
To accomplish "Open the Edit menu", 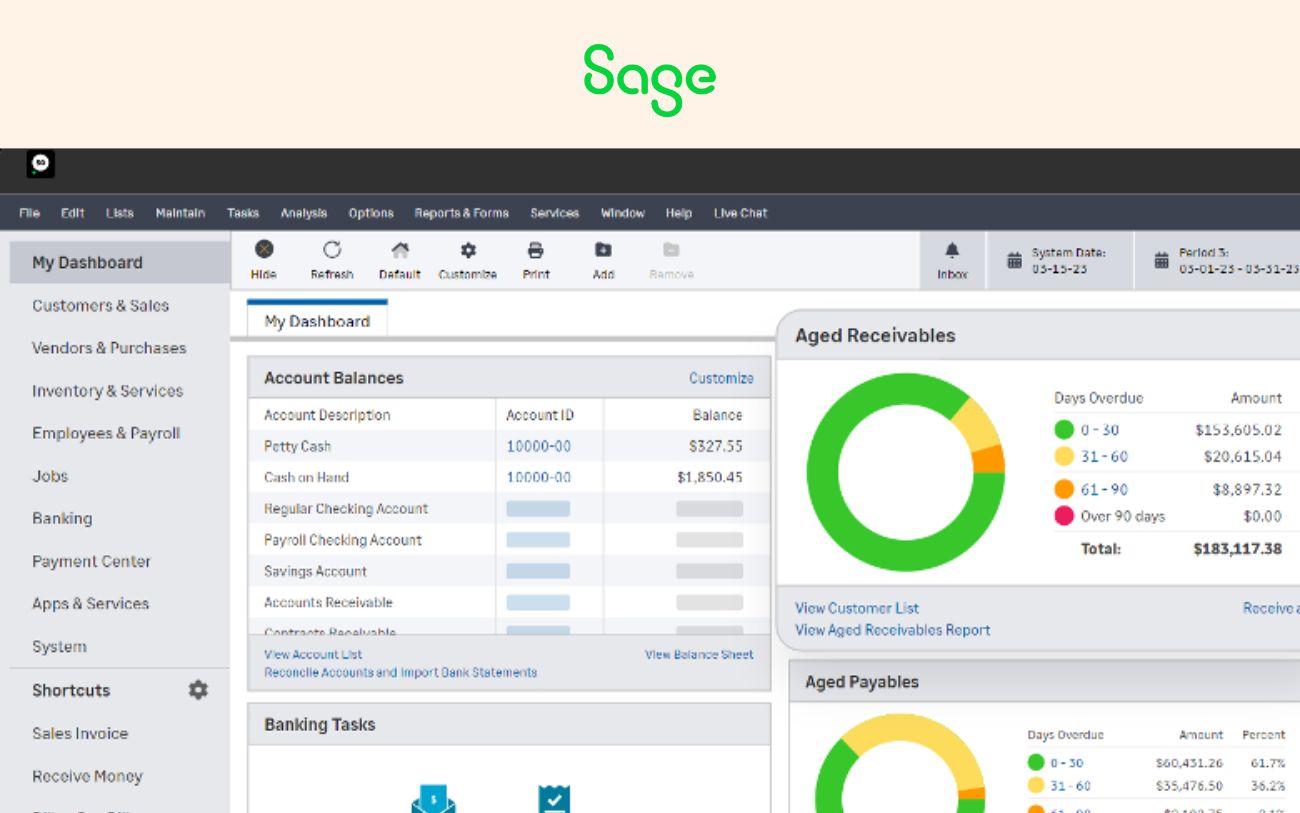I will point(72,213).
